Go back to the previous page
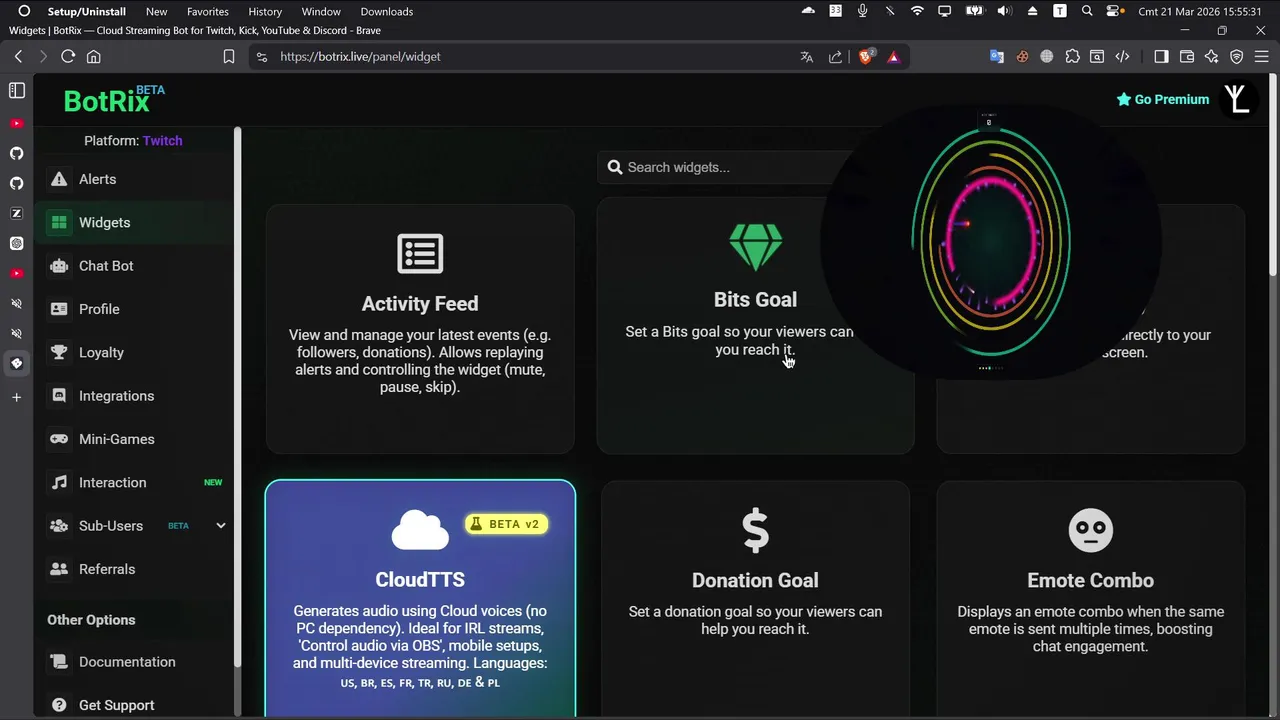The image size is (1280, 720). click(18, 57)
